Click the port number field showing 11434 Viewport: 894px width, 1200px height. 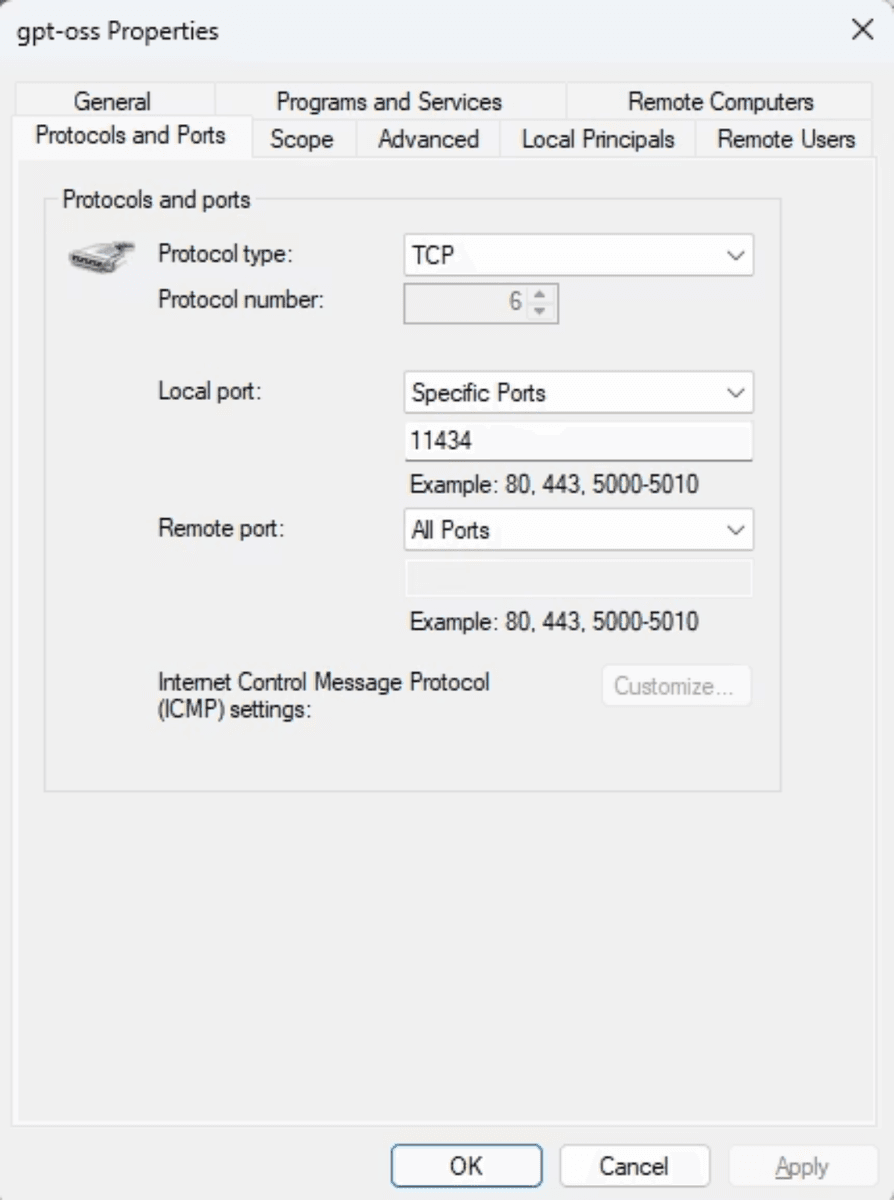578,440
